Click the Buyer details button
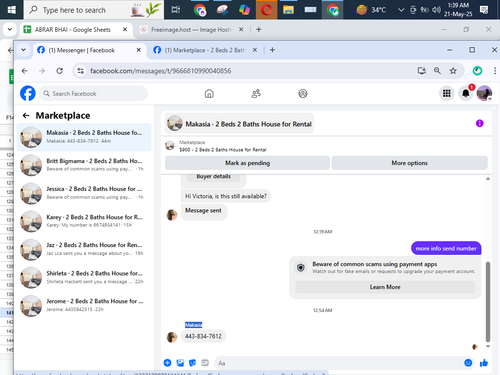The width and height of the screenshot is (500, 375). tap(213, 177)
